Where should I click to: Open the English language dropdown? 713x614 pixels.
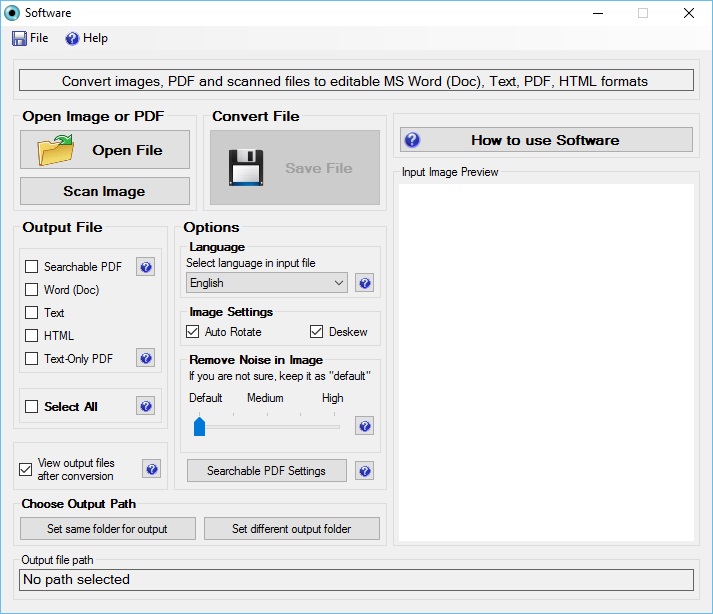tap(266, 283)
